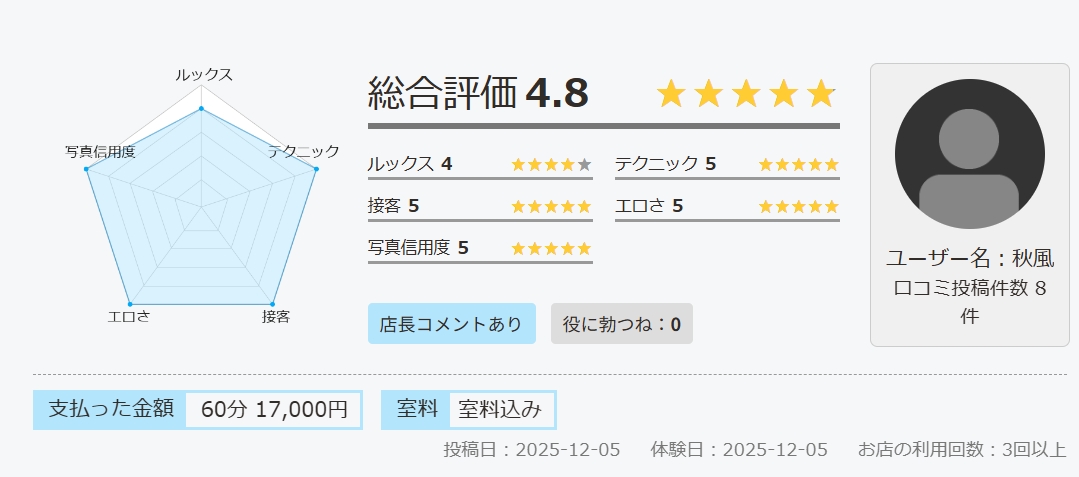Click the ルックス four-star rating
This screenshot has width=1079, height=477.
pos(551,165)
